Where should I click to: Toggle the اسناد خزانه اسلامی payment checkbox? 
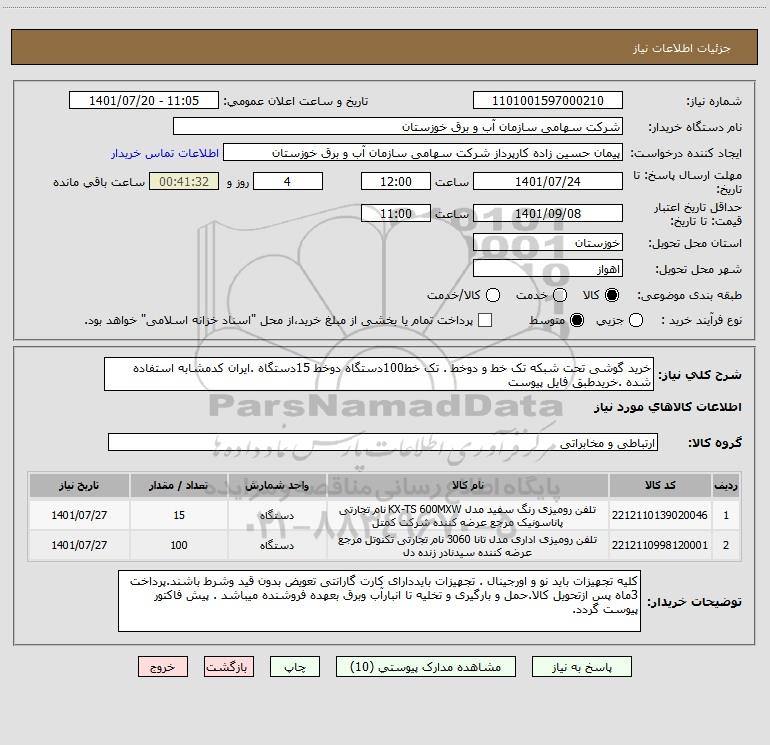(485, 320)
